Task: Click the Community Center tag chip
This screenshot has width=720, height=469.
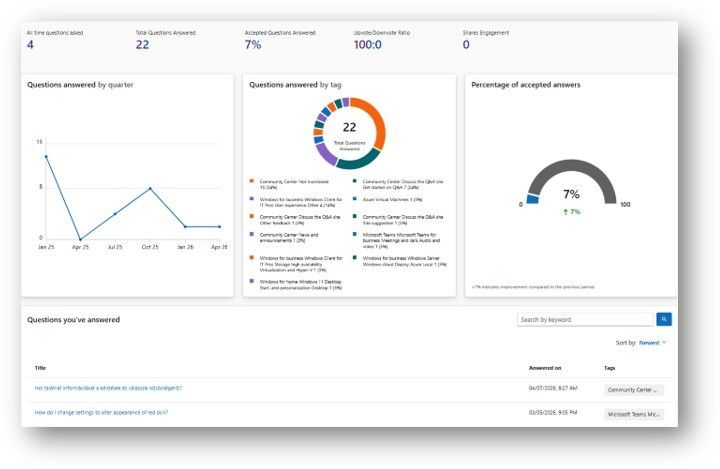Action: [x=634, y=390]
